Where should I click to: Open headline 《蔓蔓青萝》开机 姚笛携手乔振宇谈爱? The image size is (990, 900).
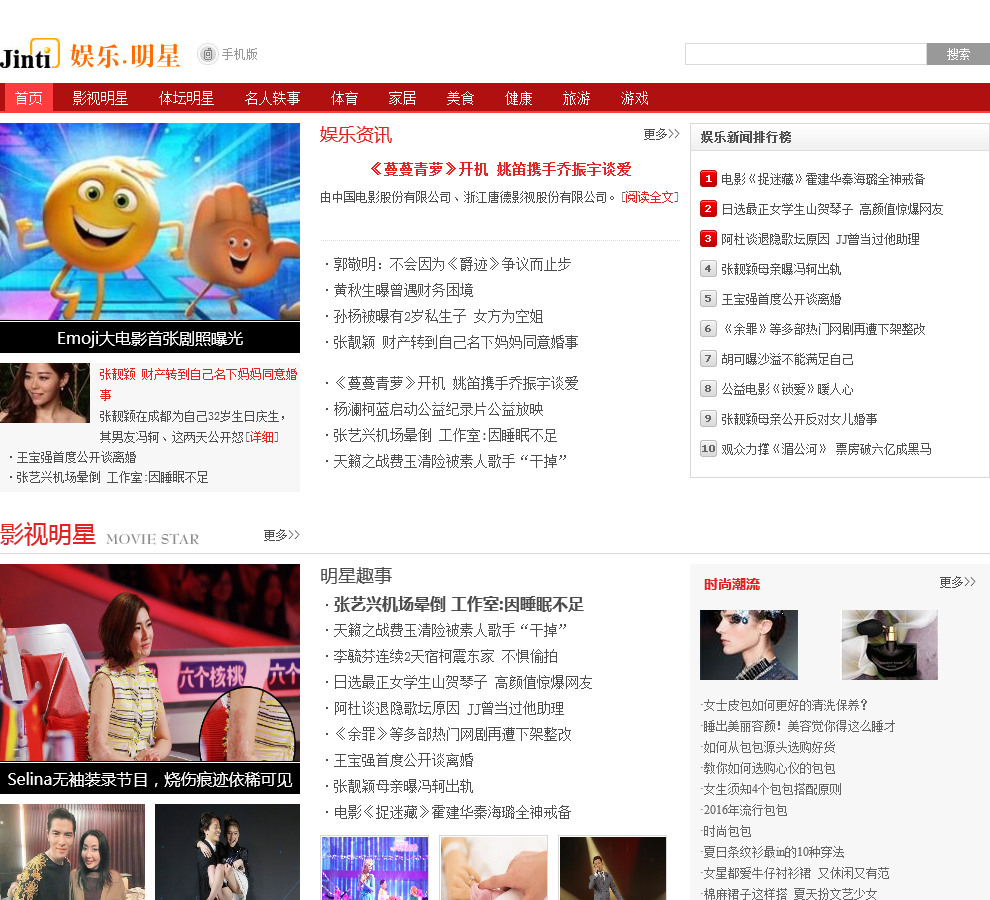500,169
